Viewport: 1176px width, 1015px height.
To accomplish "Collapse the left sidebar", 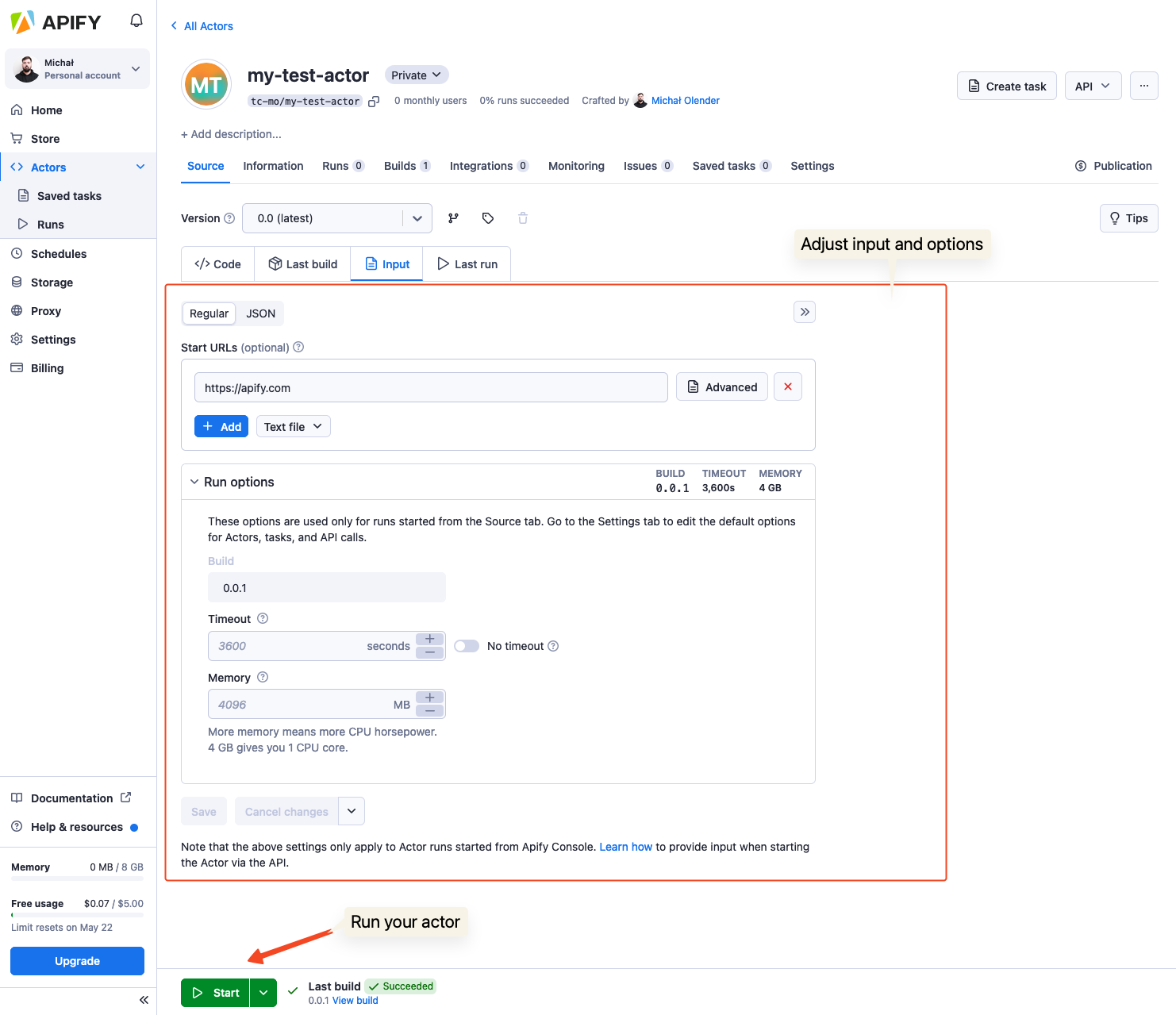I will point(144,1000).
